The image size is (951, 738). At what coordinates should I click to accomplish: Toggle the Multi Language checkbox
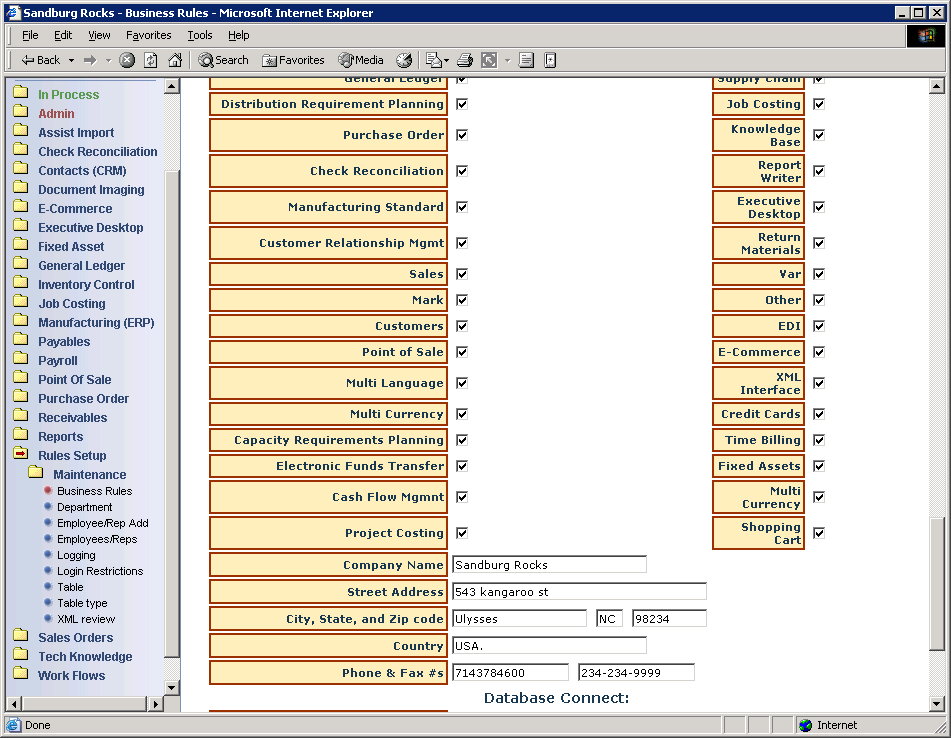tap(462, 383)
